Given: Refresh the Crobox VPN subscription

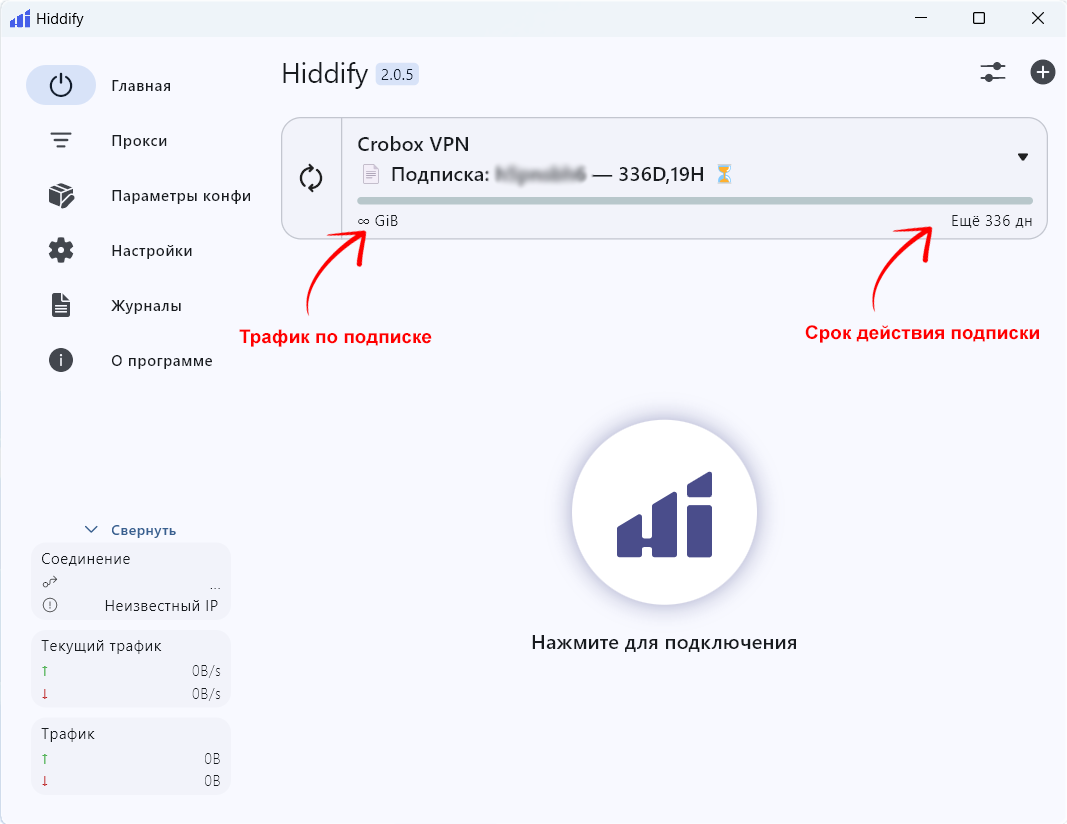Looking at the screenshot, I should tap(312, 177).
